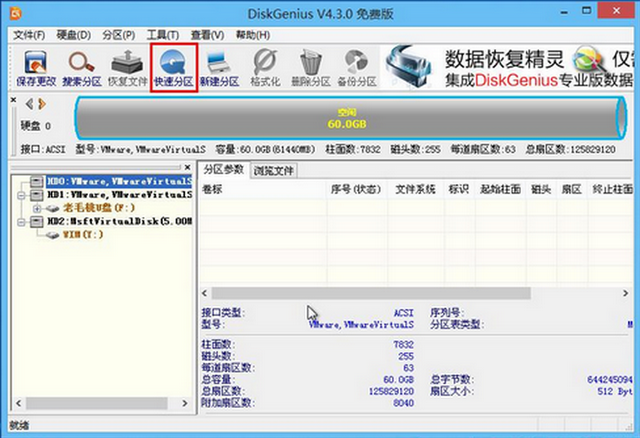Click the 格式化 format icon
Viewport: 640px width, 438px height.
click(265, 68)
